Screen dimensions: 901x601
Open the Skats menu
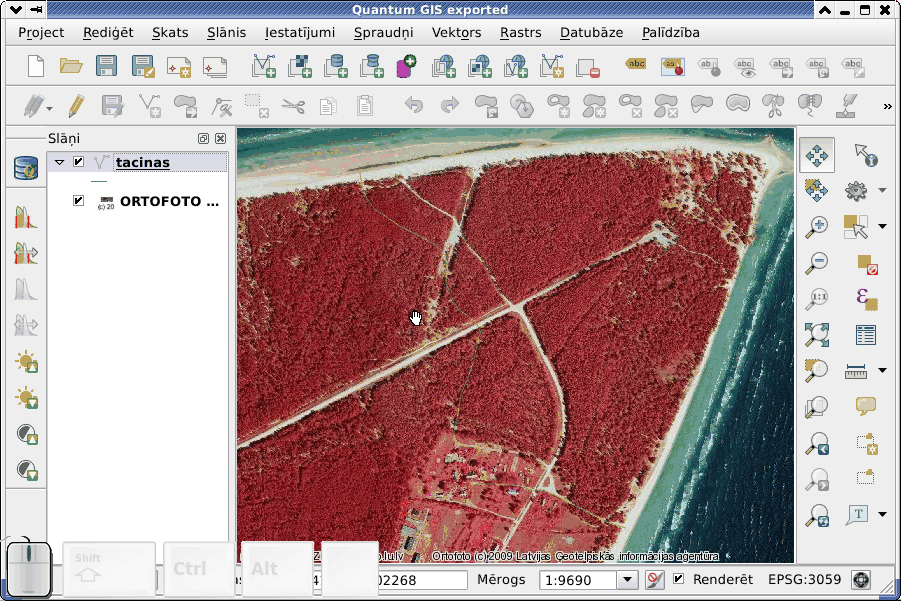coord(170,33)
